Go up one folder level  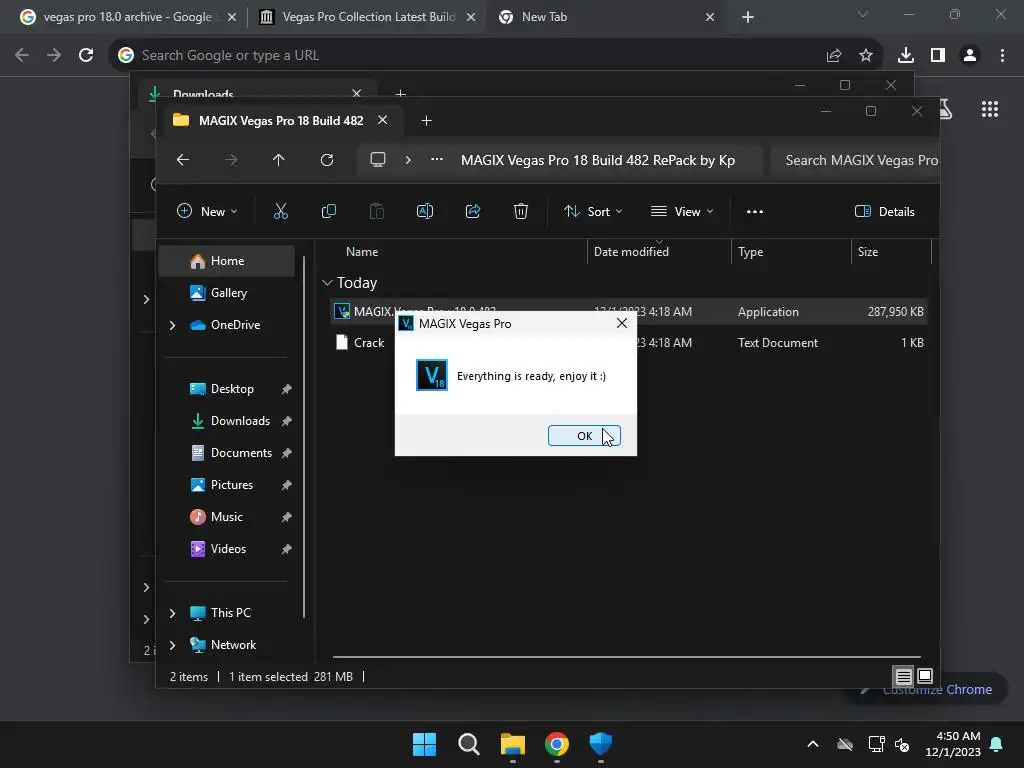click(x=278, y=160)
